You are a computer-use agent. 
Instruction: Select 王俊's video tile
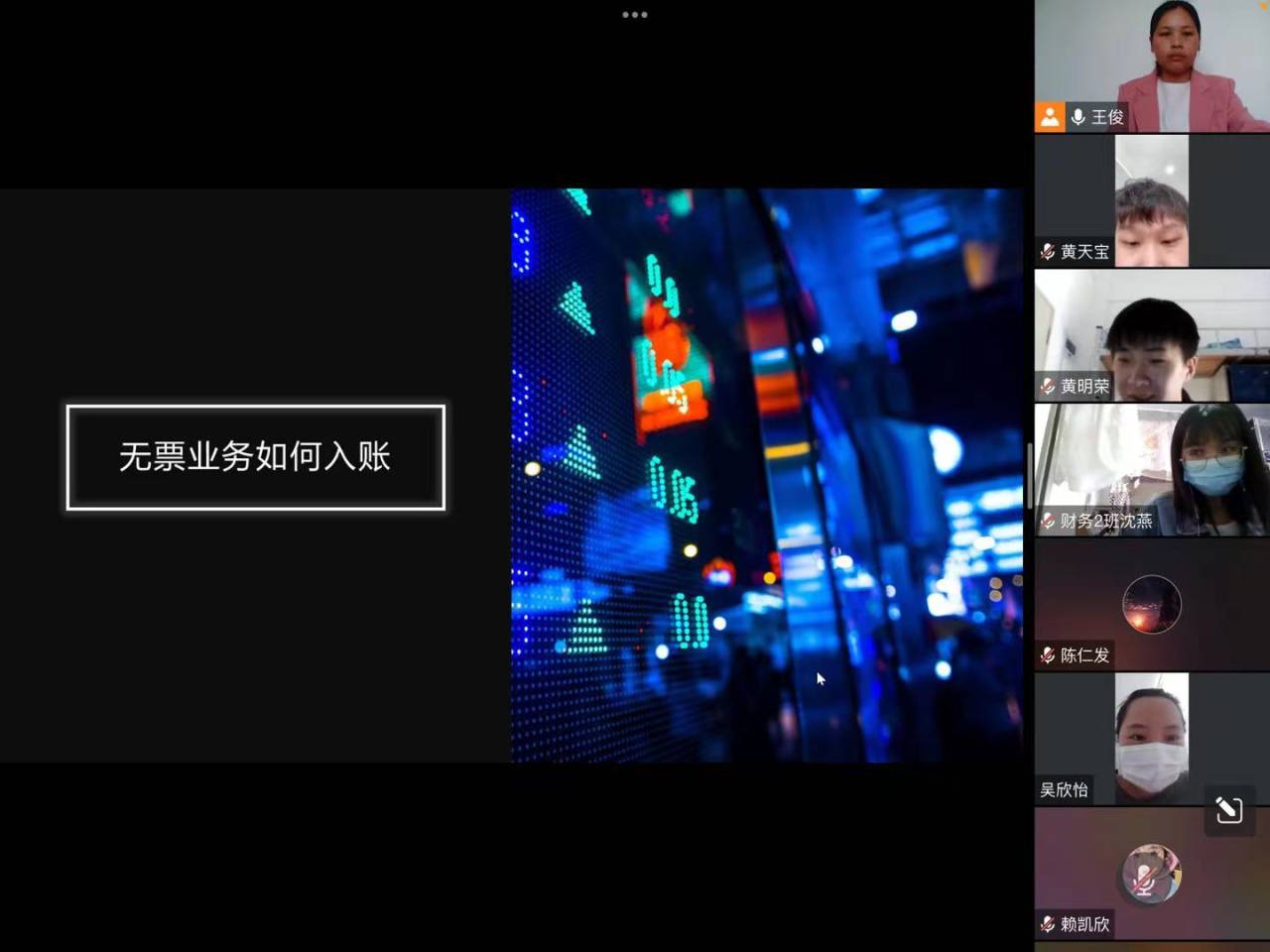tap(1152, 65)
